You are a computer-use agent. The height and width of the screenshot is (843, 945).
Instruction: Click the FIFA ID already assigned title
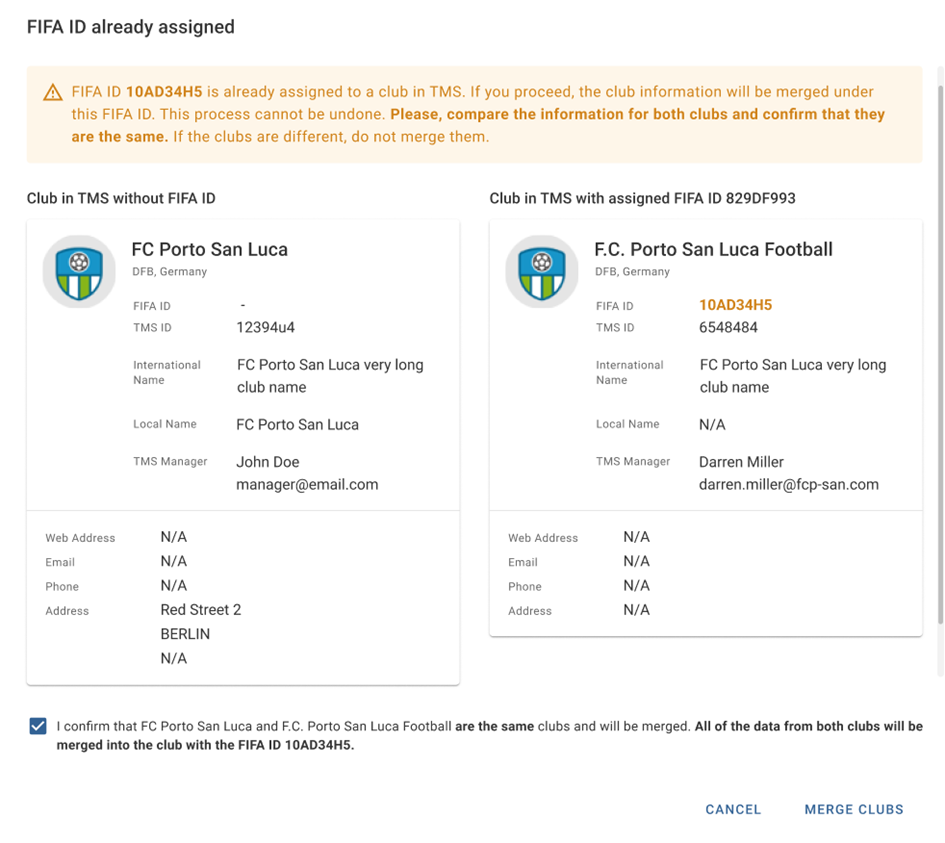(x=131, y=27)
